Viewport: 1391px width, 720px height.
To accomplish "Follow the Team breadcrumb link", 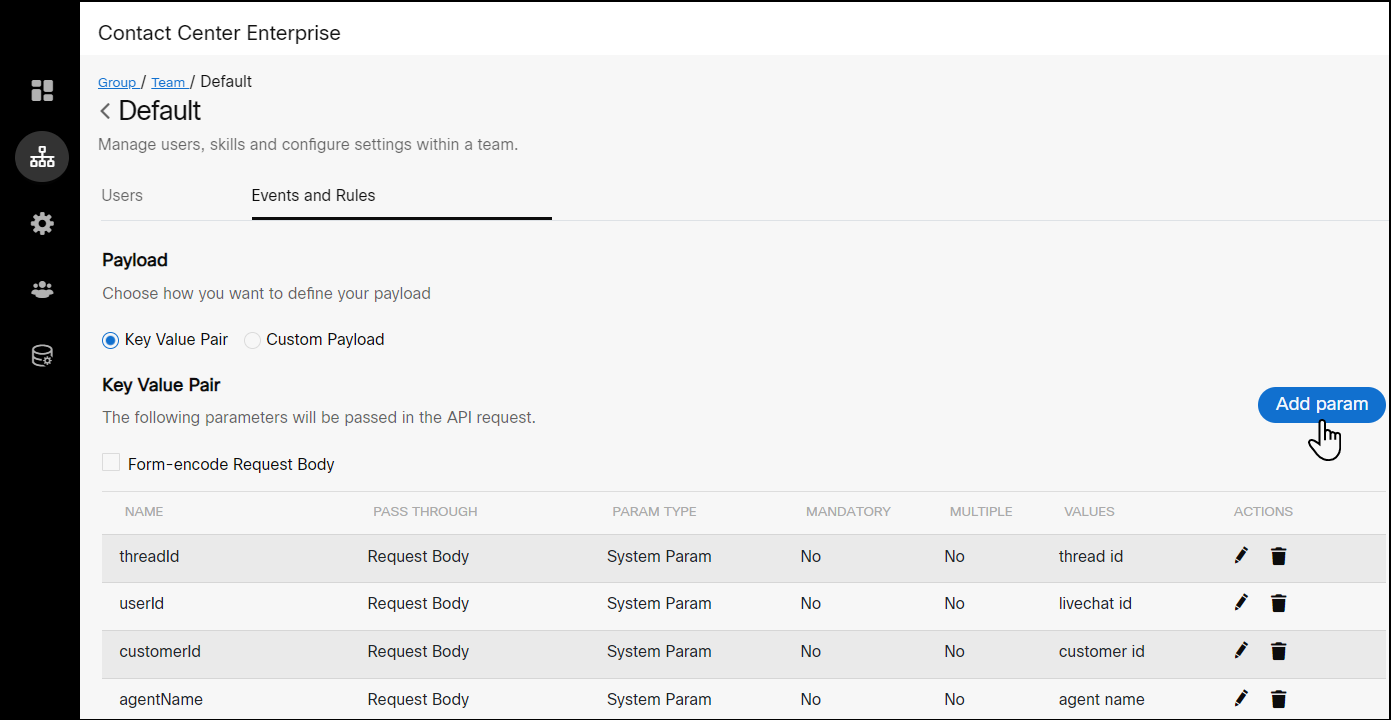I will click(x=168, y=82).
